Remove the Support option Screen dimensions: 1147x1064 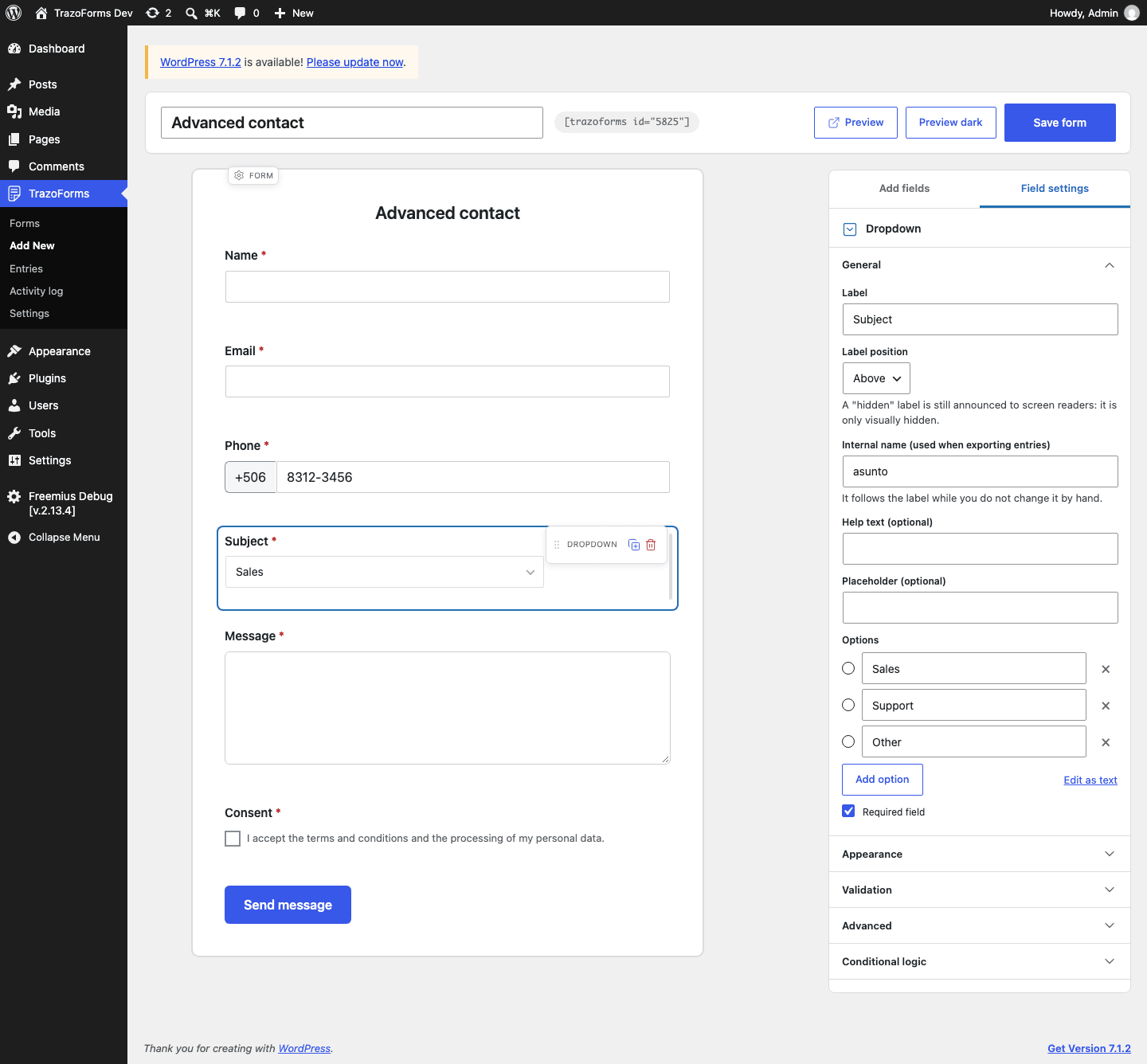(1106, 706)
